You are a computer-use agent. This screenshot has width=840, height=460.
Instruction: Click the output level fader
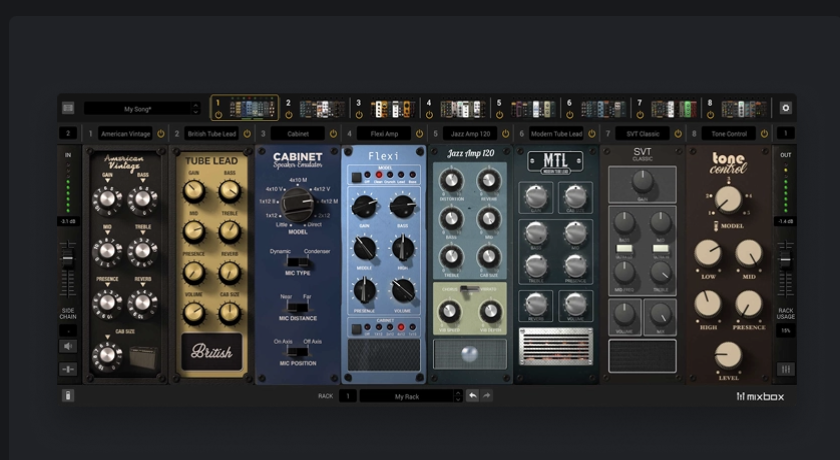click(x=785, y=260)
